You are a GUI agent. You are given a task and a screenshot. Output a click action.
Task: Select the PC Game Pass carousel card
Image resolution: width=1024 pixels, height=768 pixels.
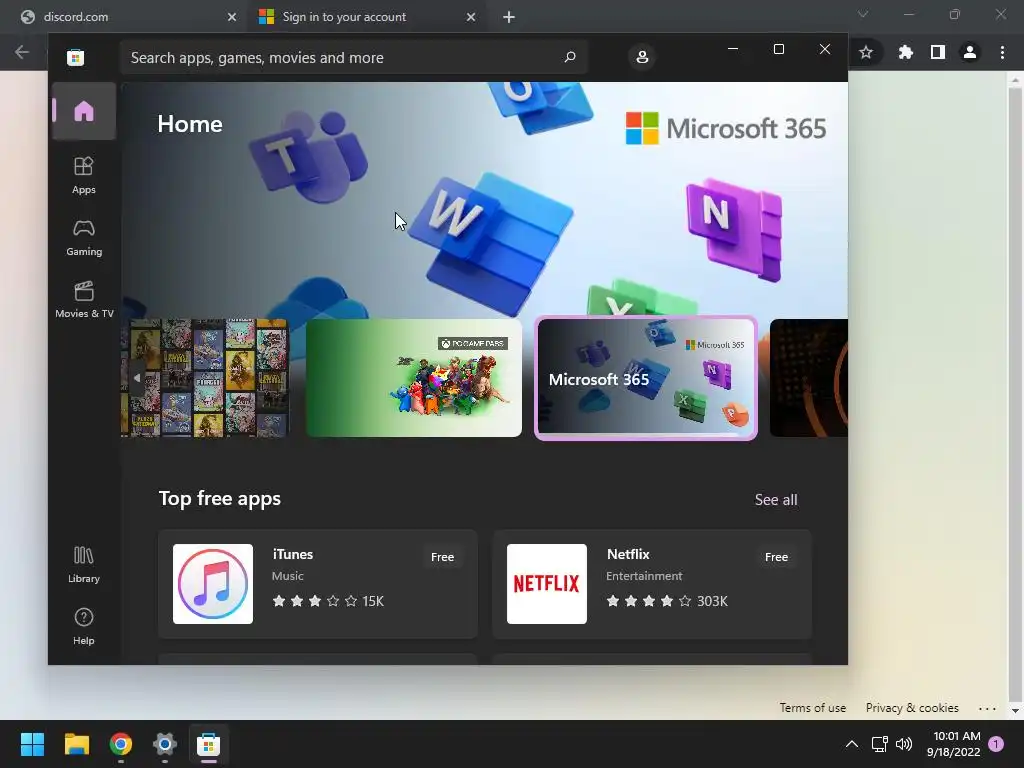414,378
